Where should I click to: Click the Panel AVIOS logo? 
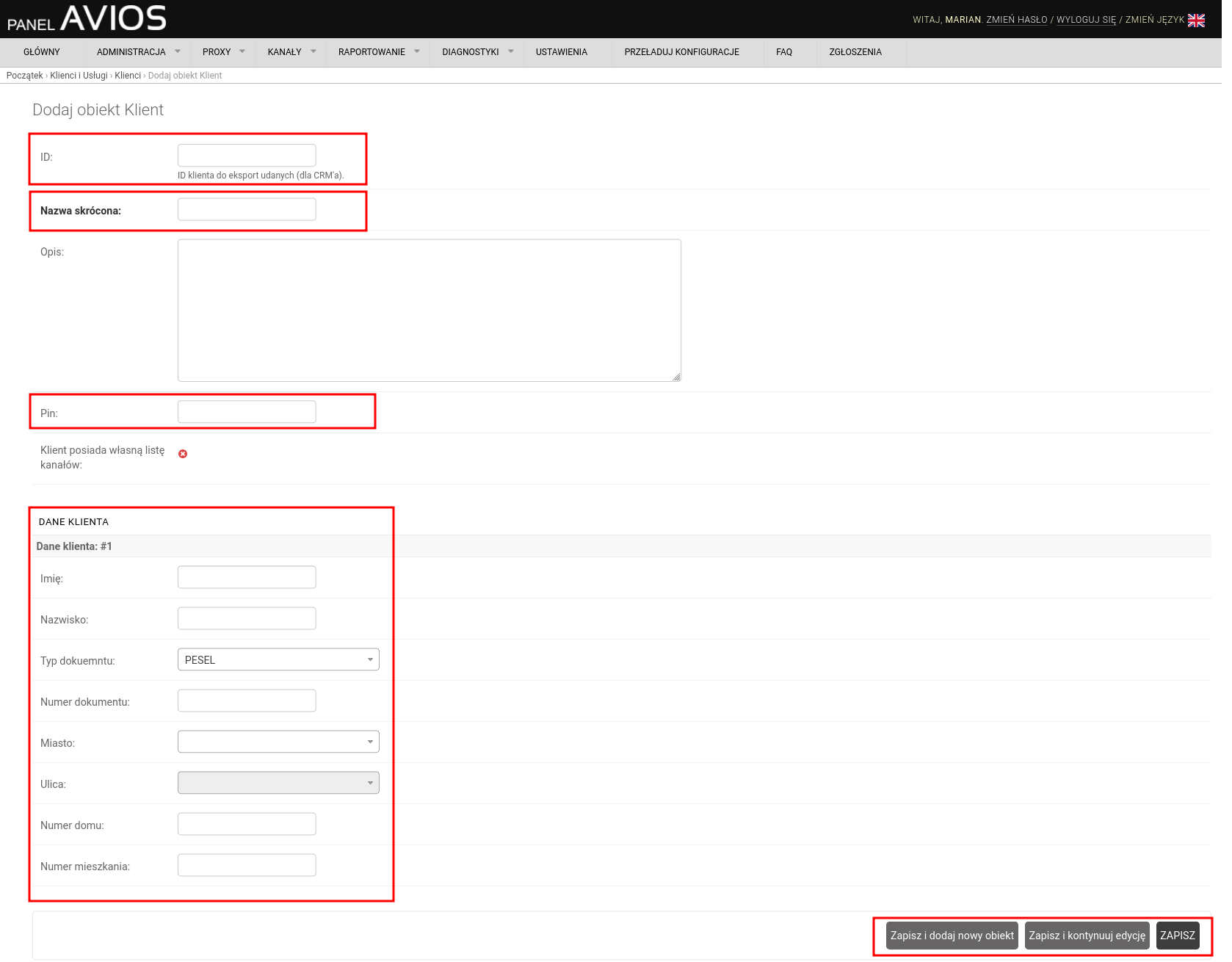87,18
